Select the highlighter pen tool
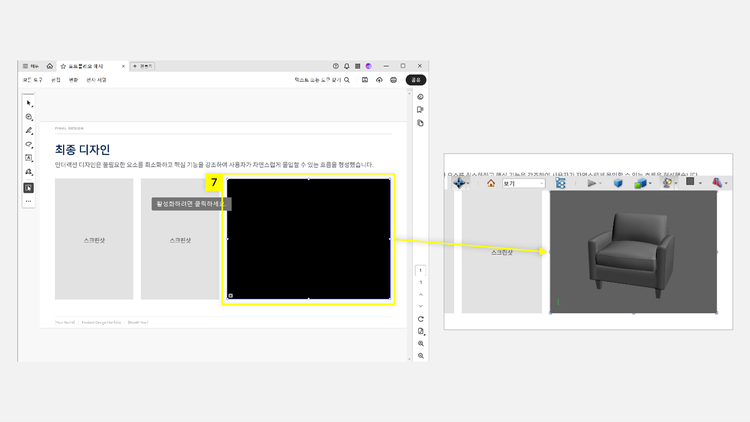This screenshot has width=750, height=422. 29,131
